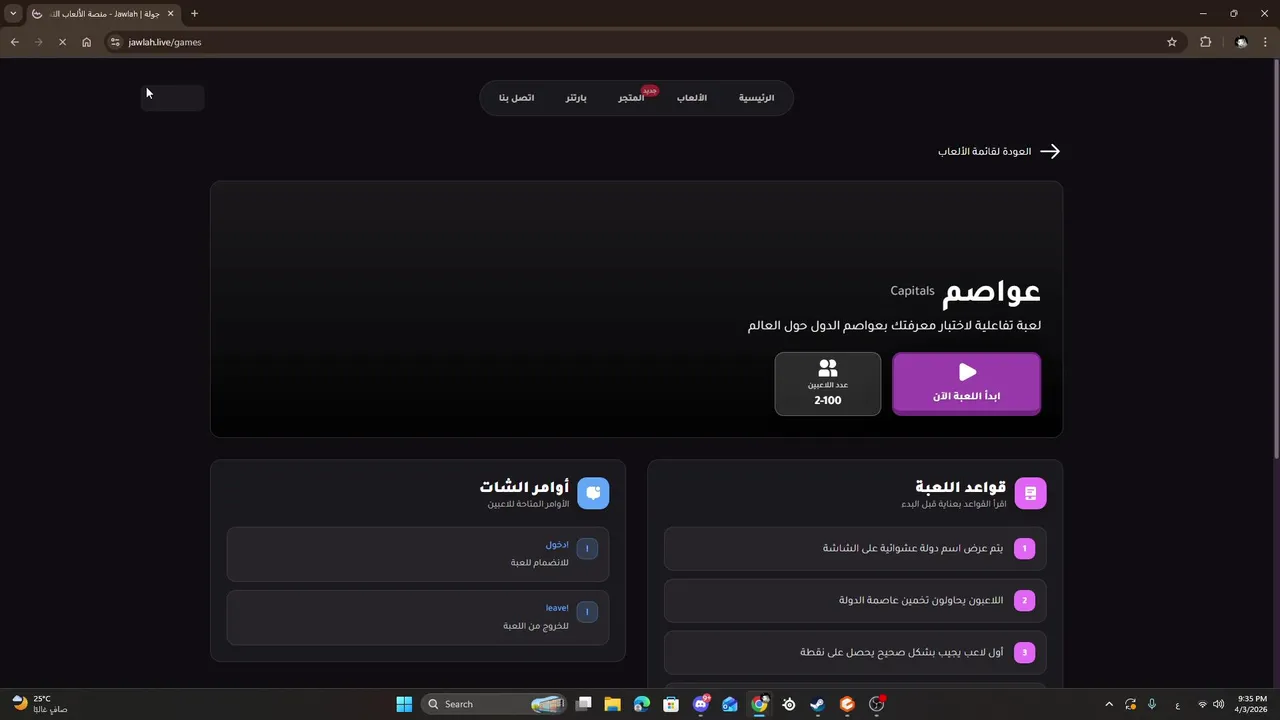Click the العودة لقائمة الألعاب link
The height and width of the screenshot is (720, 1280).
pos(984,151)
